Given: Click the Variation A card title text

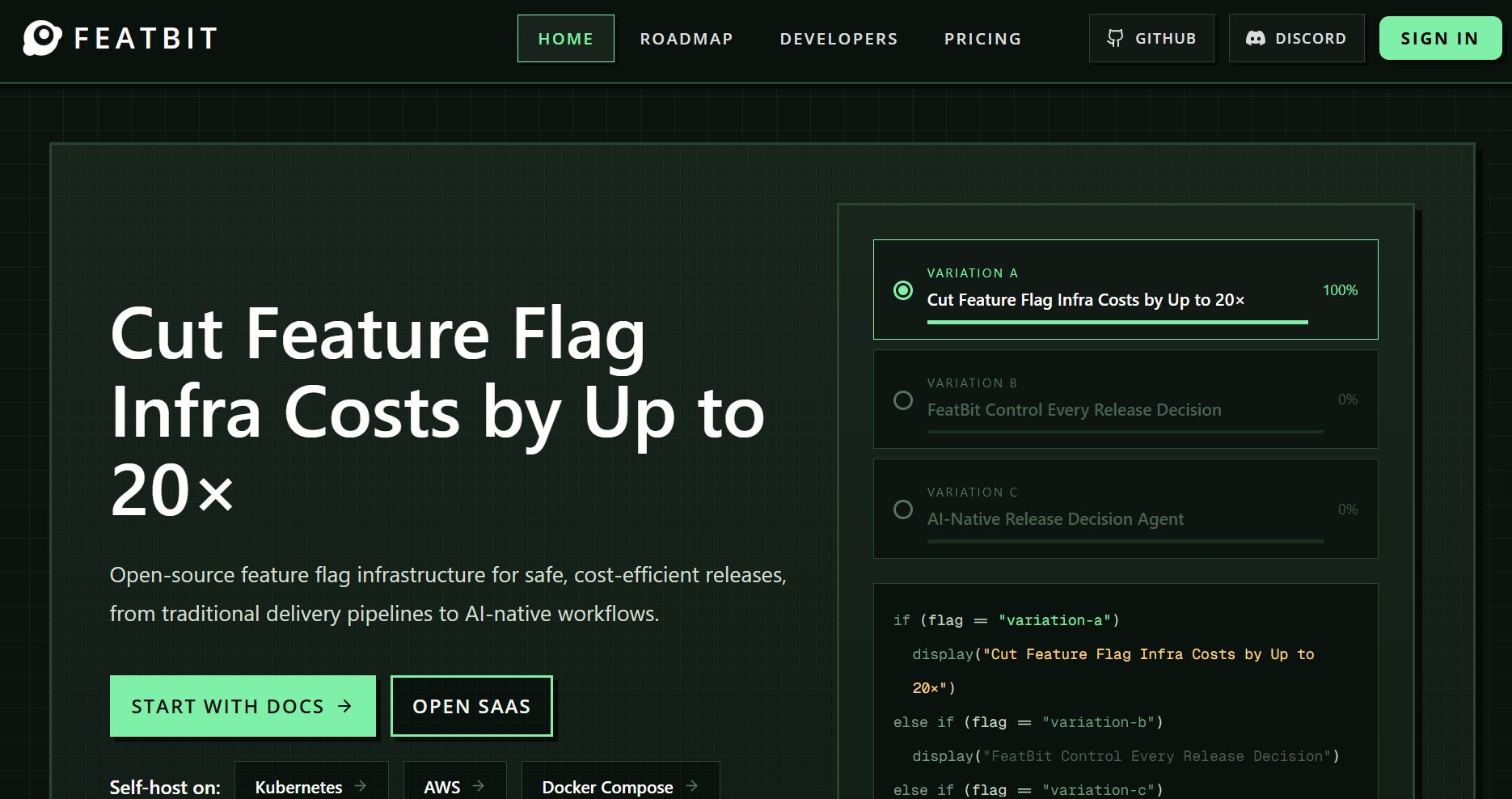Looking at the screenshot, I should pos(1085,300).
